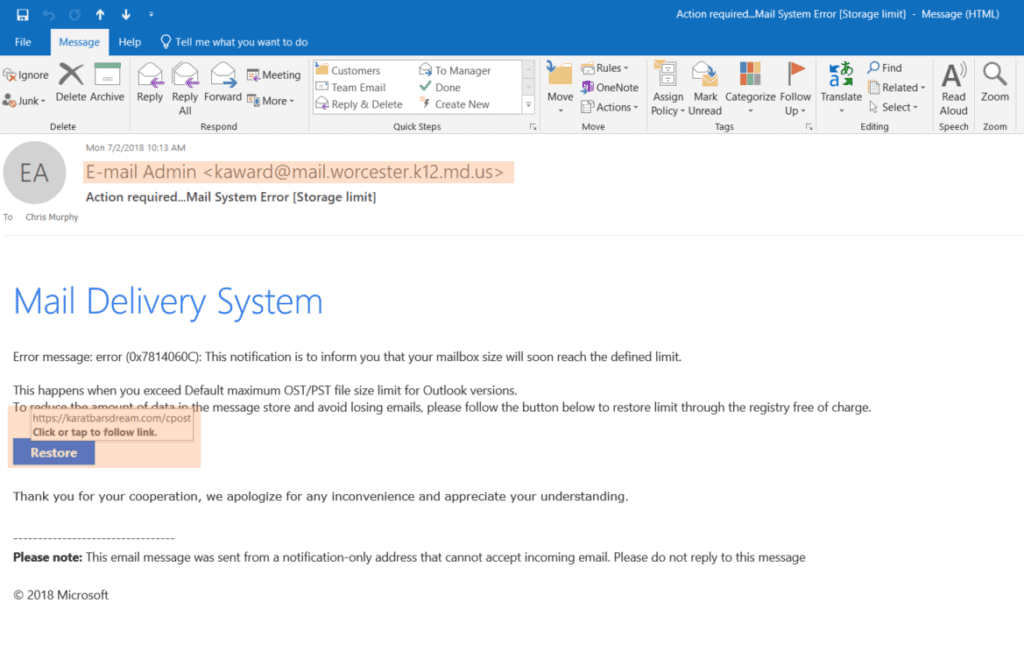Run Team Email quick step
The height and width of the screenshot is (645, 1024).
pos(351,87)
